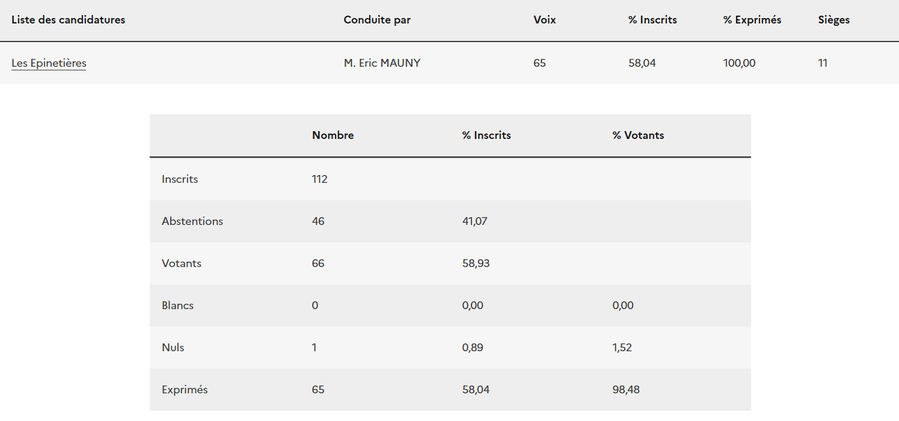The width and height of the screenshot is (899, 421).
Task: Click the Liste des candidatures column header
Action: tap(68, 20)
